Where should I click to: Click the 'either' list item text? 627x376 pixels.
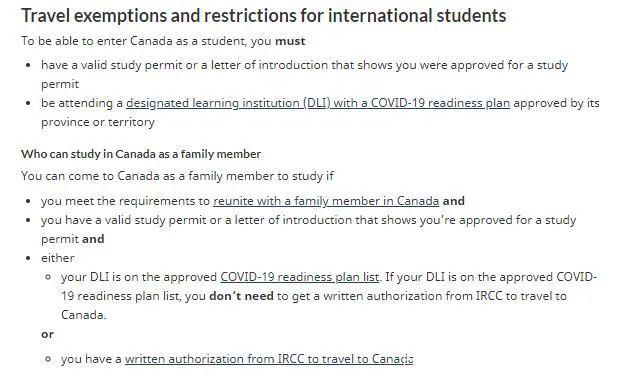pos(58,258)
